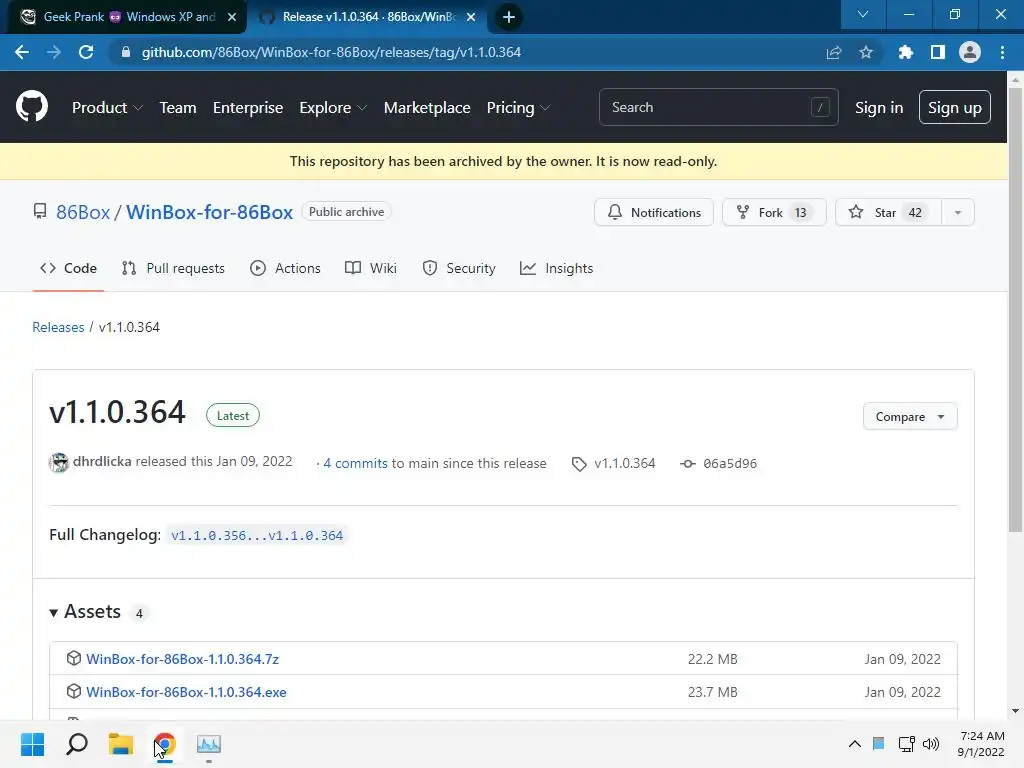Screen dimensions: 1024x768
Task: Click the Fork button
Action: click(x=774, y=212)
